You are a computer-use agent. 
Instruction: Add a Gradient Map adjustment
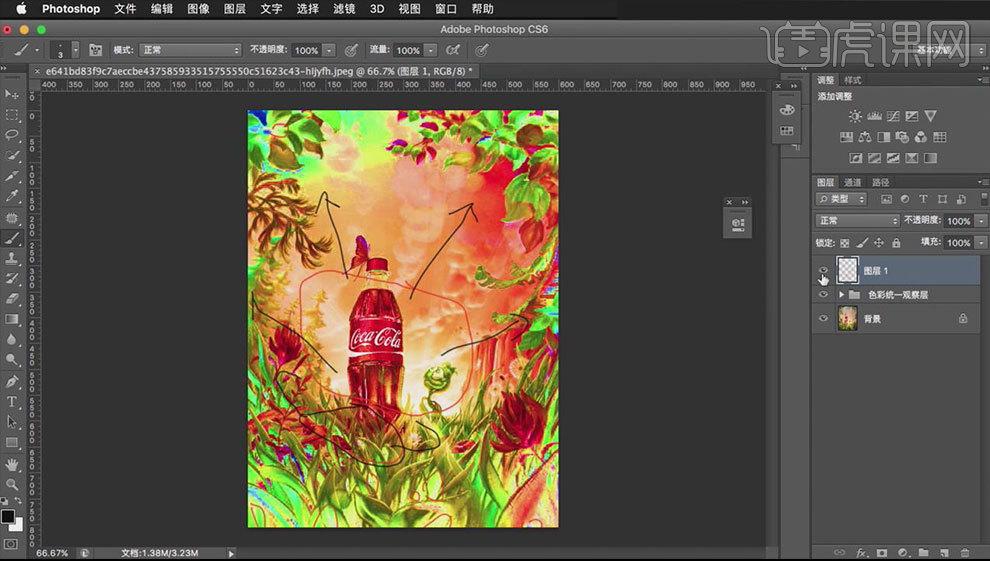931,158
